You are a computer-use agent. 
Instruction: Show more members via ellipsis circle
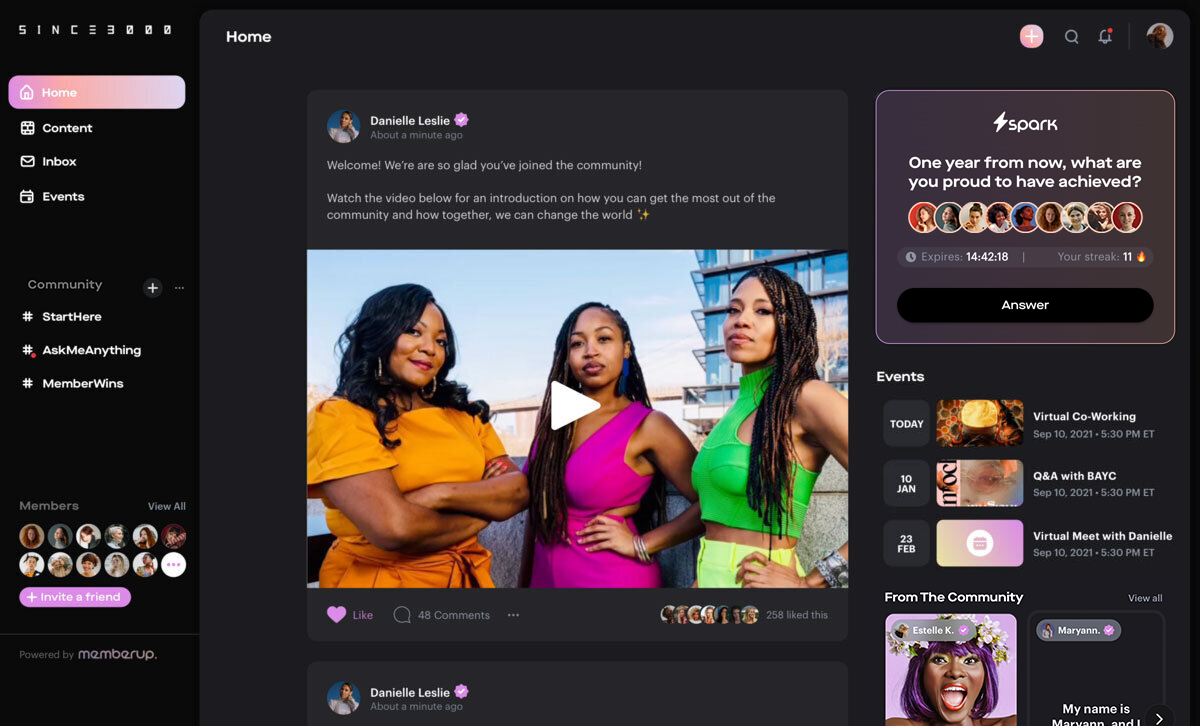pos(174,564)
